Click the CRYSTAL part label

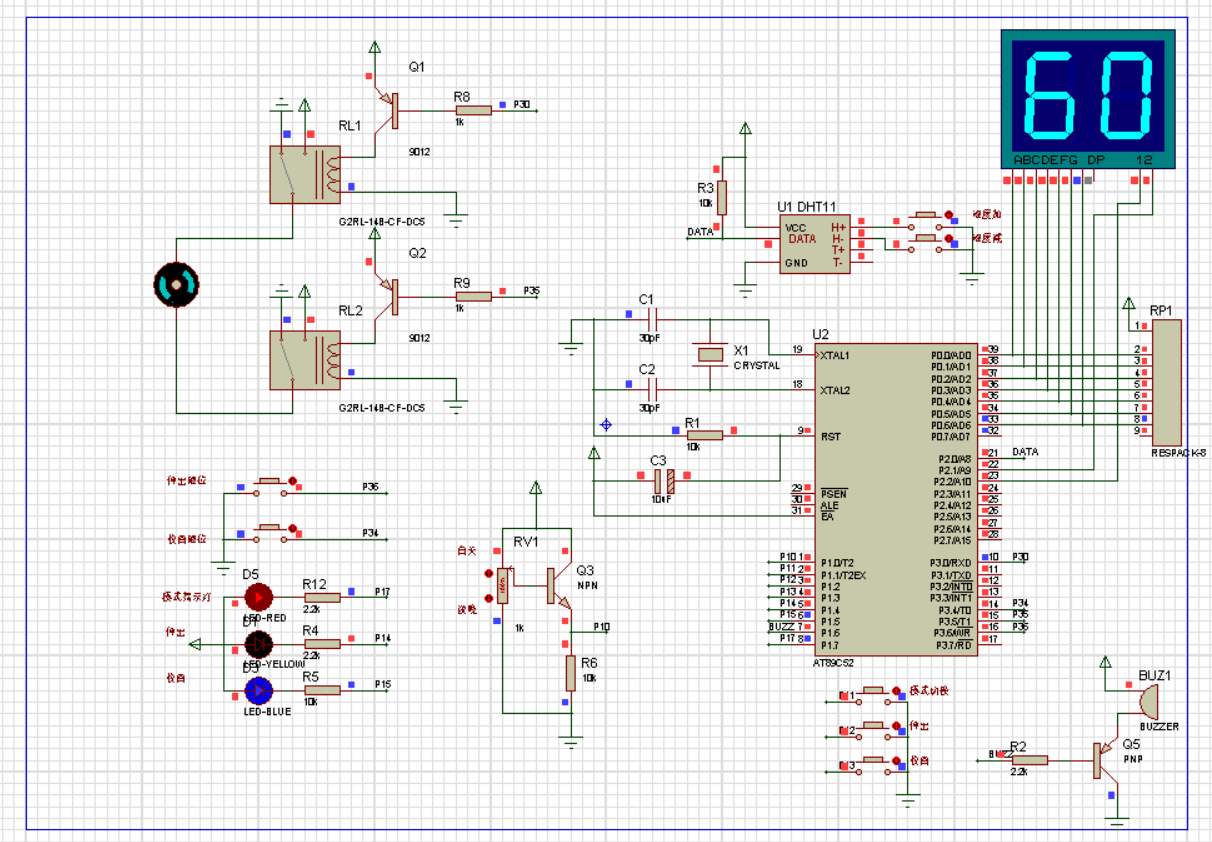757,366
